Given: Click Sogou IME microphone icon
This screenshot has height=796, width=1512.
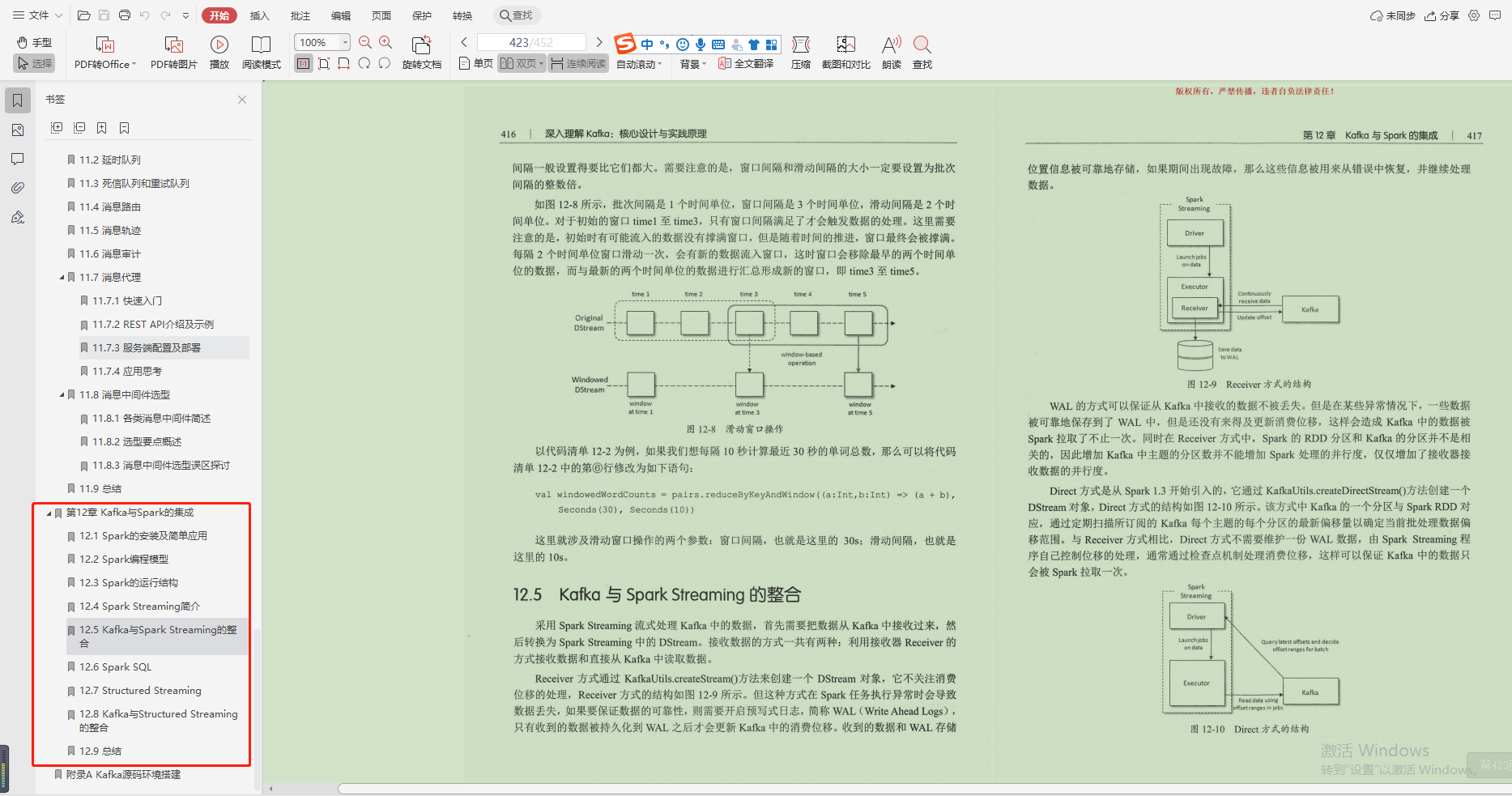Looking at the screenshot, I should 701,45.
